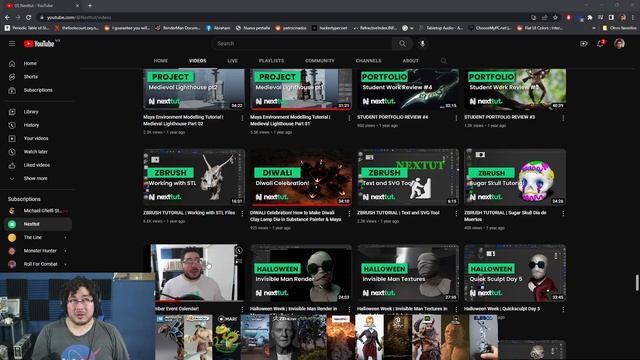Open the YouTube account avatar menu

(619, 44)
